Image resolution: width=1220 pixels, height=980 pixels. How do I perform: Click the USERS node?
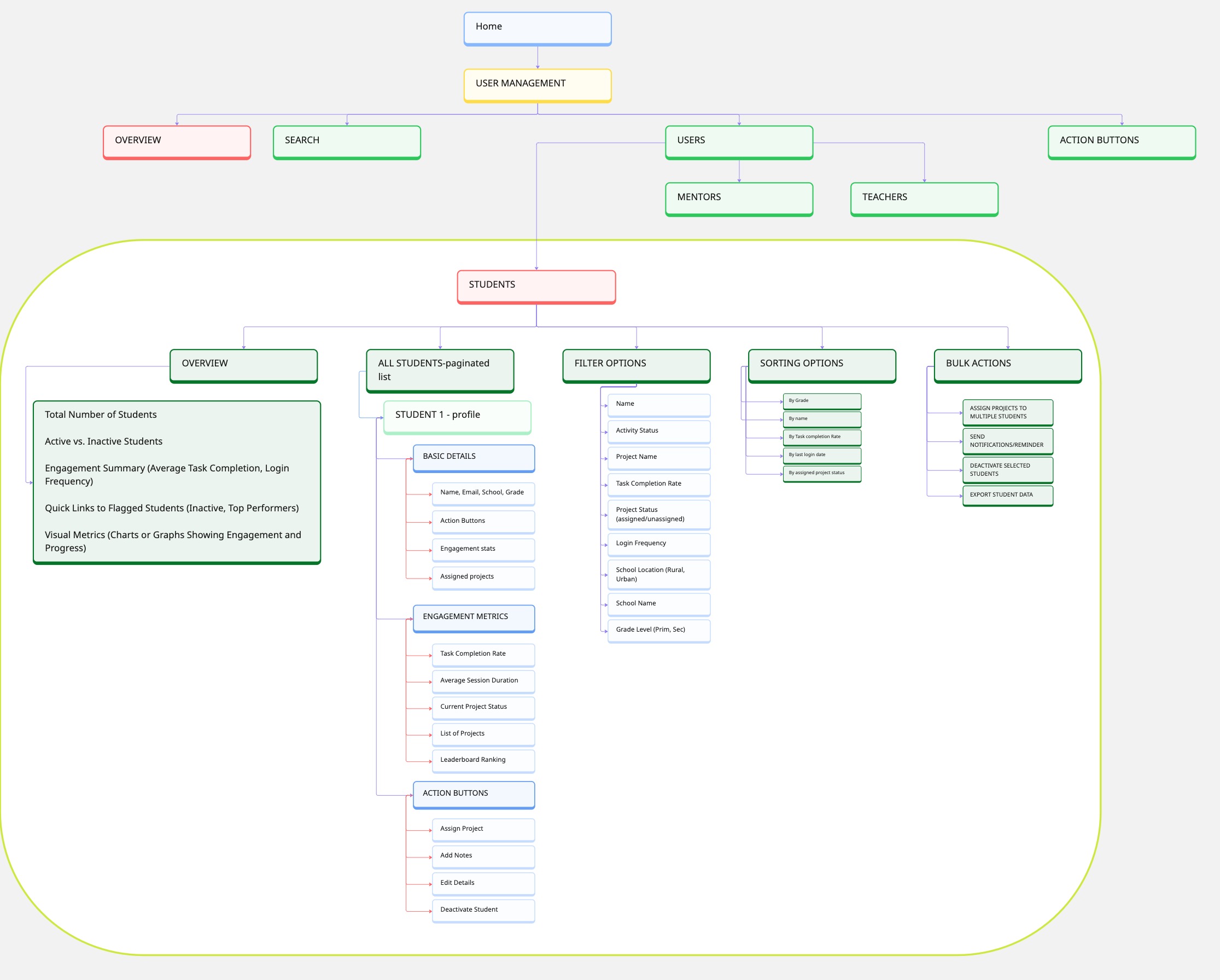click(x=738, y=142)
